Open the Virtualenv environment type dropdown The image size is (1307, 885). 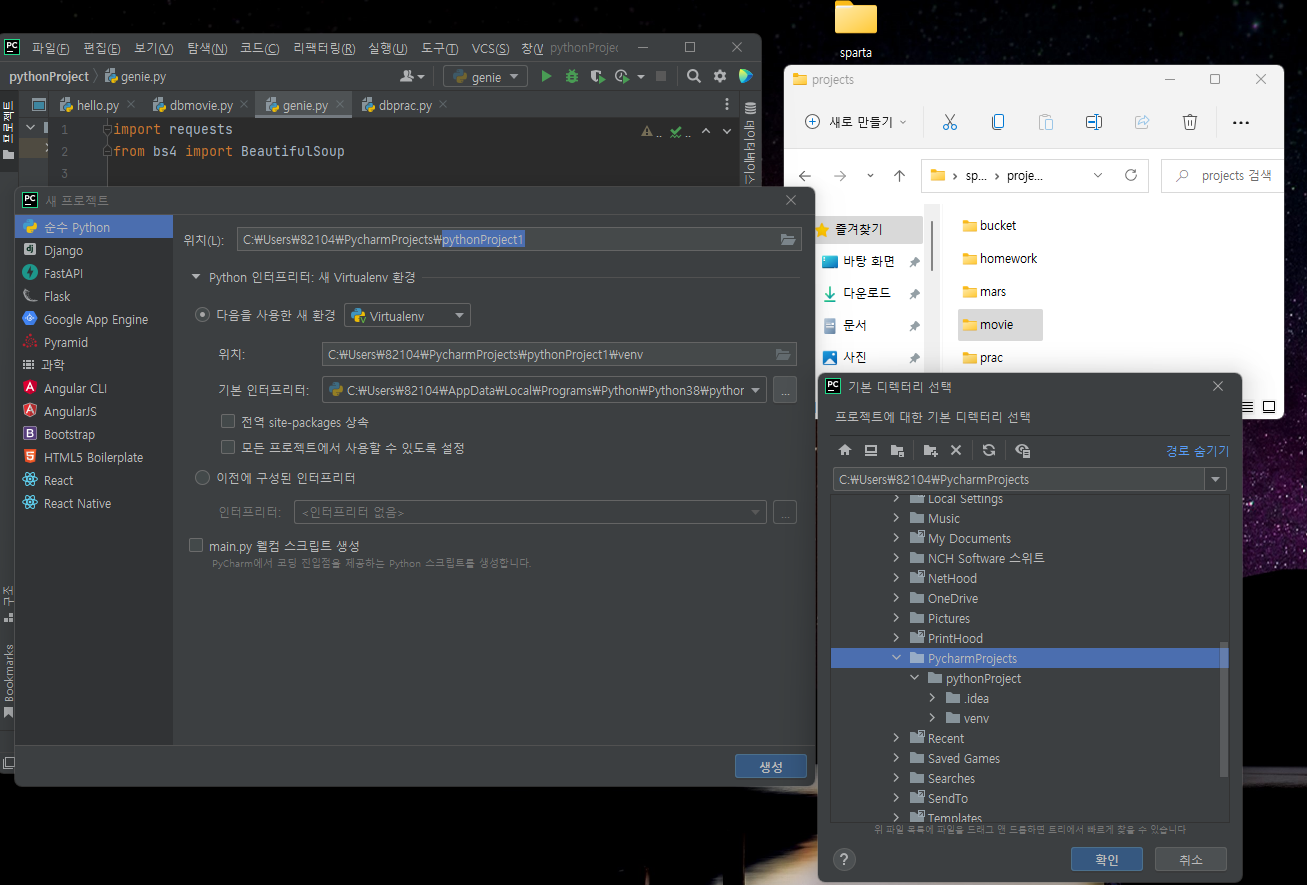[407, 316]
